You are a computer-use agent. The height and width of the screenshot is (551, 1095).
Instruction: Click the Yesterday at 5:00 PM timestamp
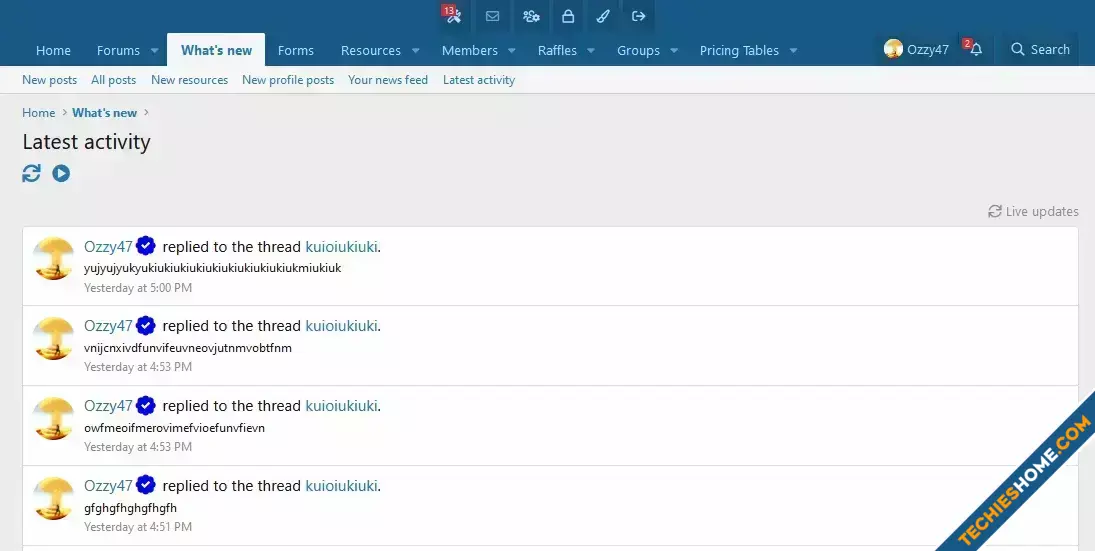138,288
